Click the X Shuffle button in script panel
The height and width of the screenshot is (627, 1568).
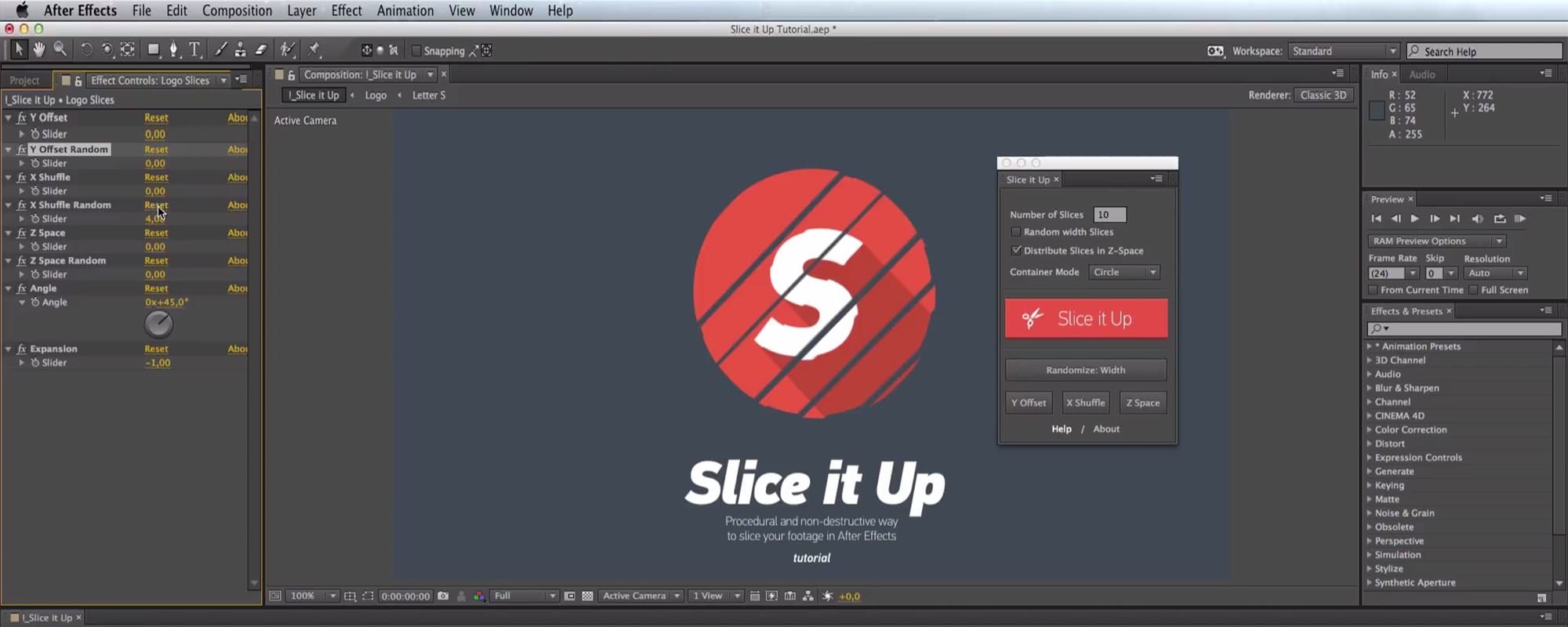1085,403
